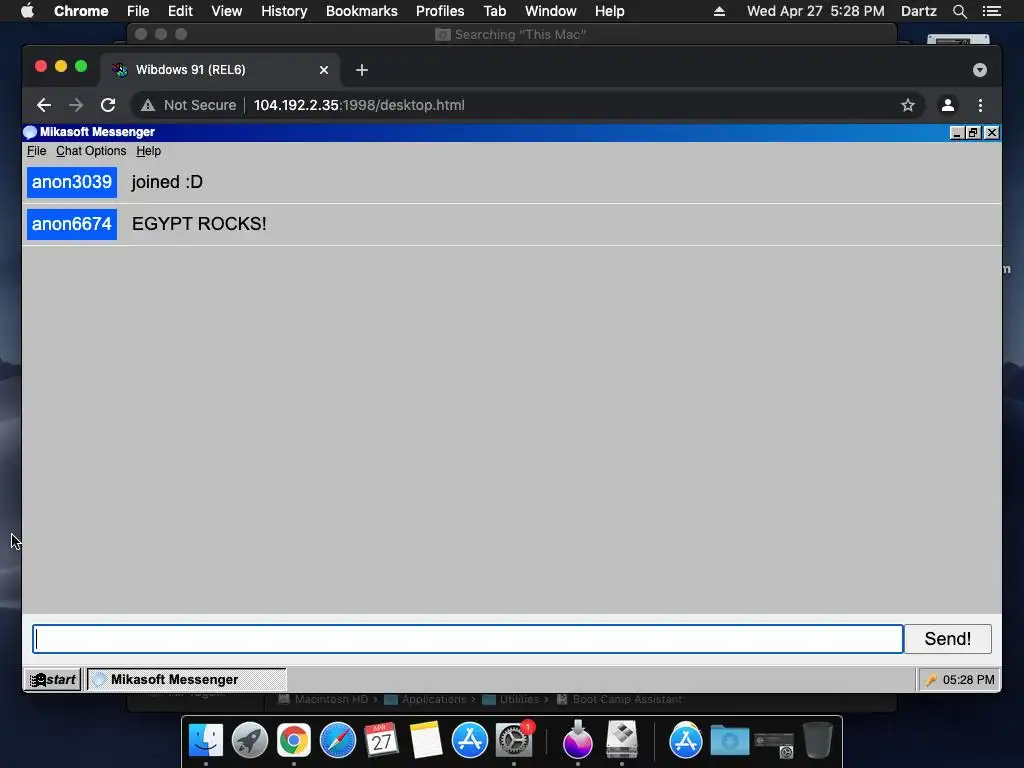
Task: Click the Chrome forward arrow
Action: (x=76, y=105)
